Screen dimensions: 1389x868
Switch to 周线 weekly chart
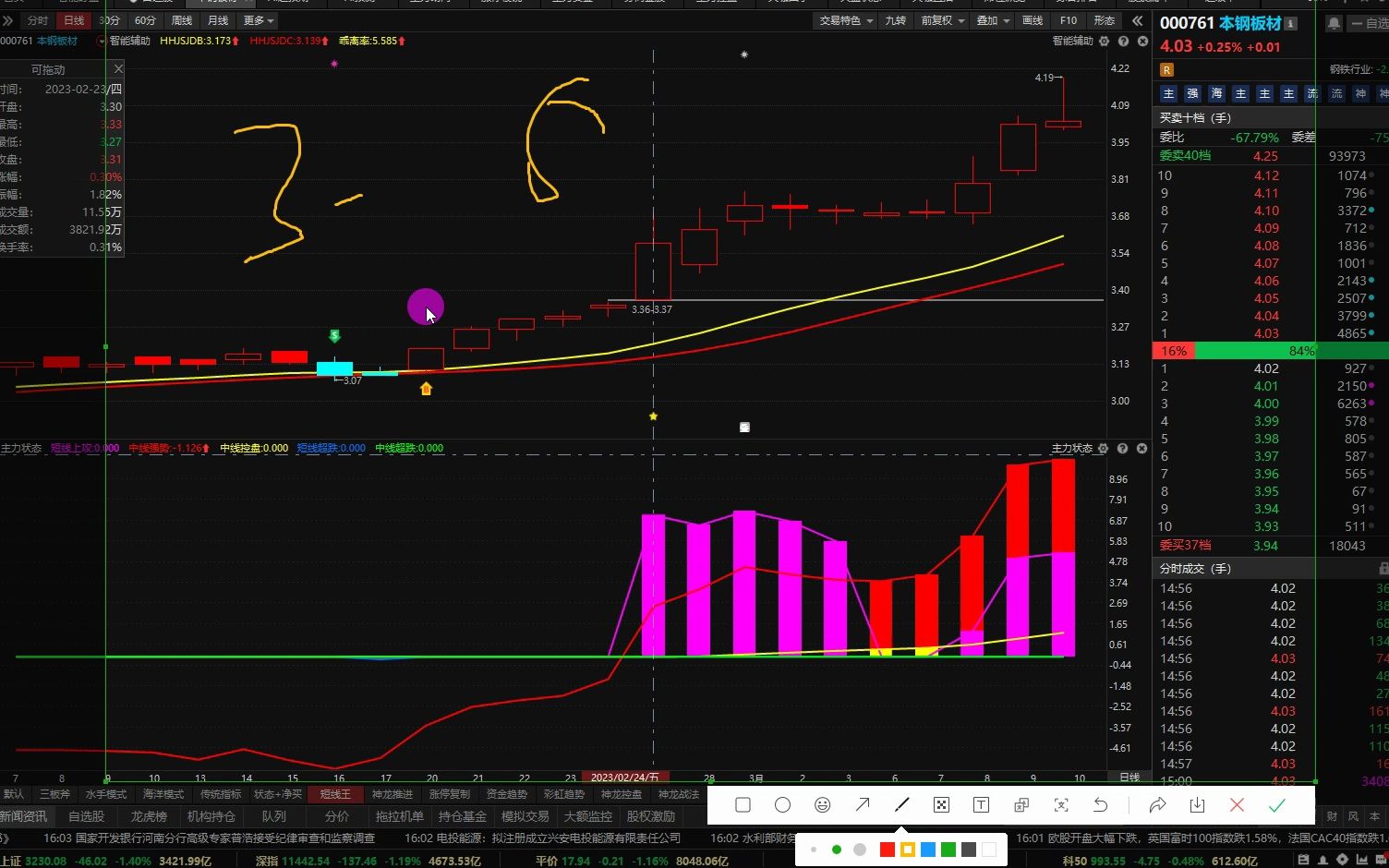(x=182, y=20)
